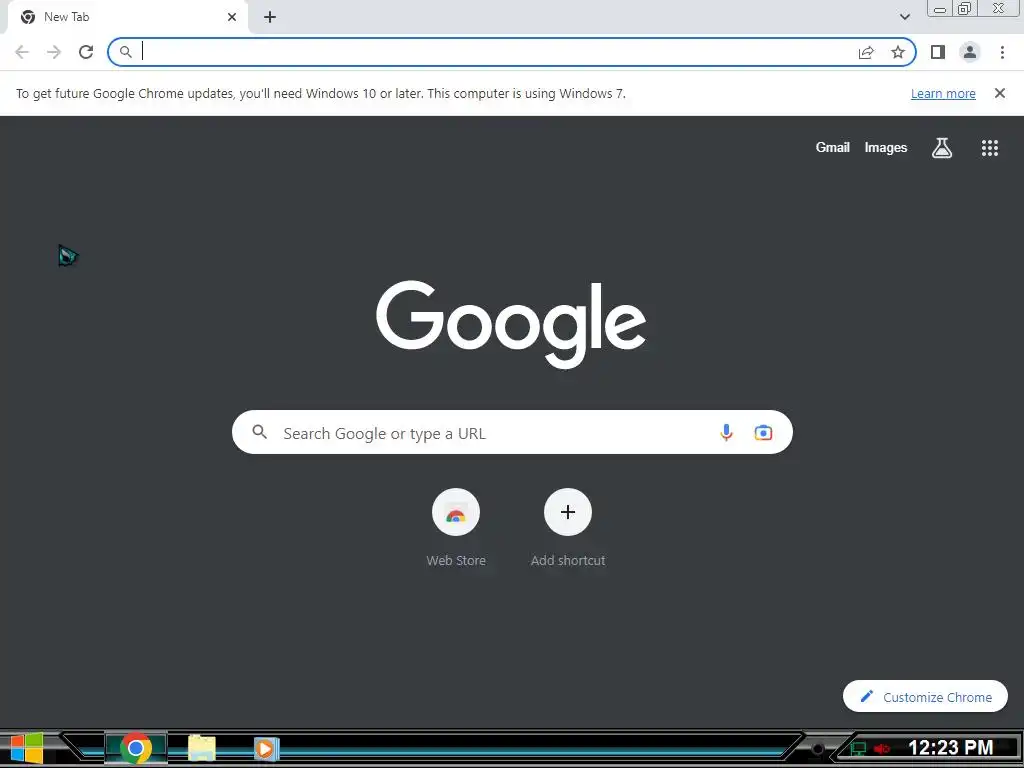Image resolution: width=1024 pixels, height=768 pixels.
Task: Click the Search Google or type a URL box
Action: tap(512, 432)
